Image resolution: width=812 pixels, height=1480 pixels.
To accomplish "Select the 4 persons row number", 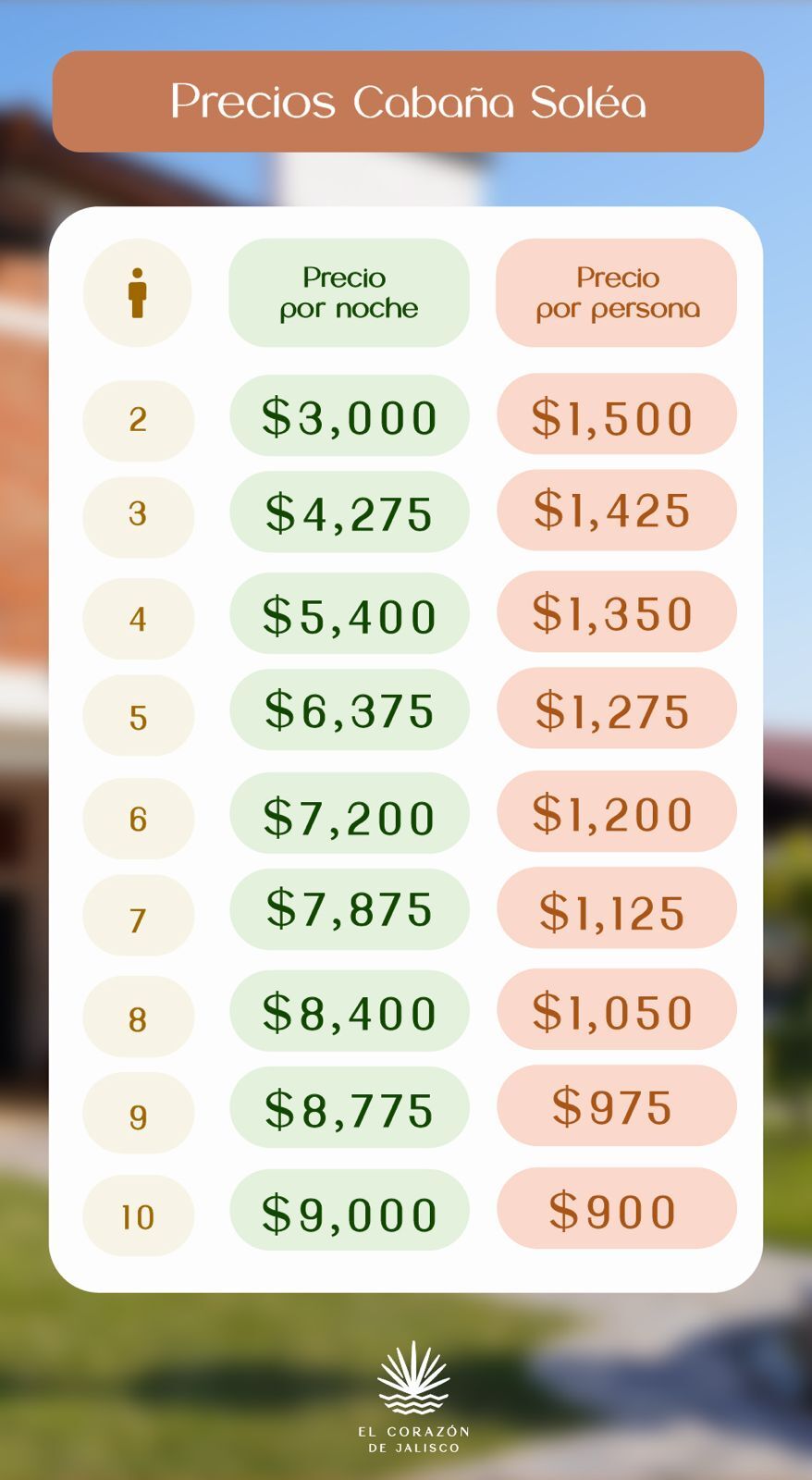I will (138, 619).
